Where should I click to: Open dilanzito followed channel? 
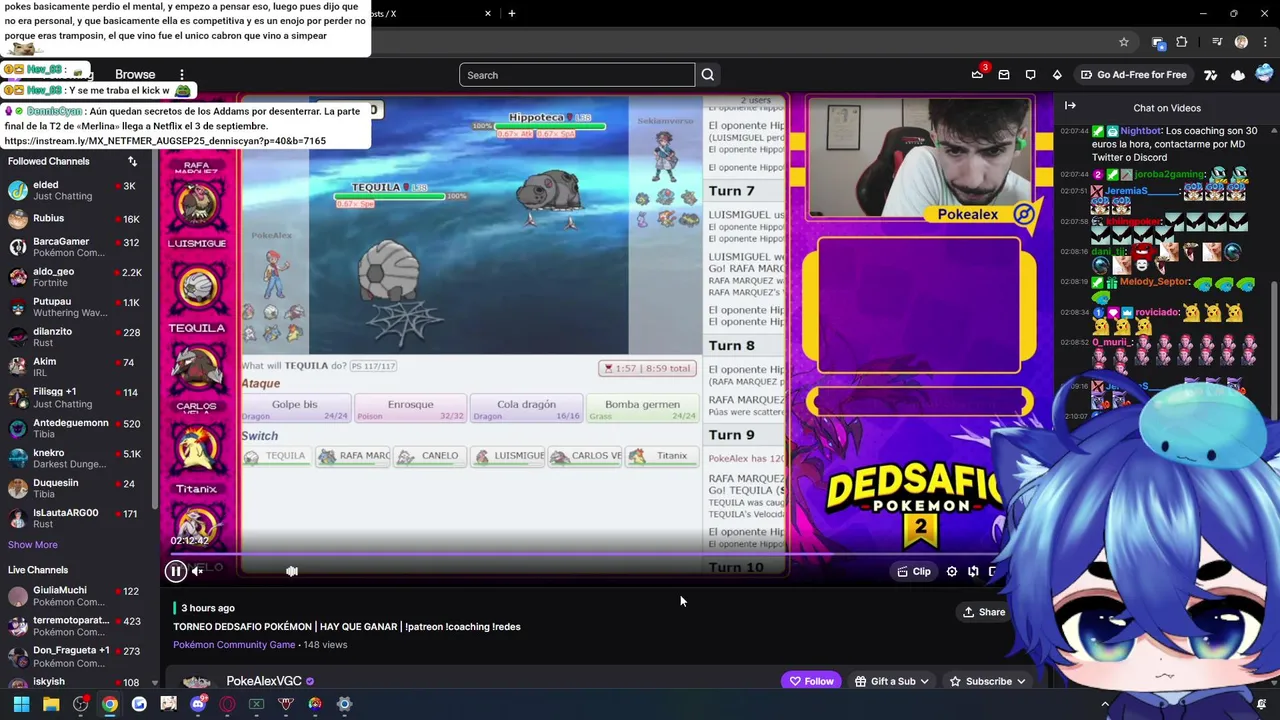point(77,337)
